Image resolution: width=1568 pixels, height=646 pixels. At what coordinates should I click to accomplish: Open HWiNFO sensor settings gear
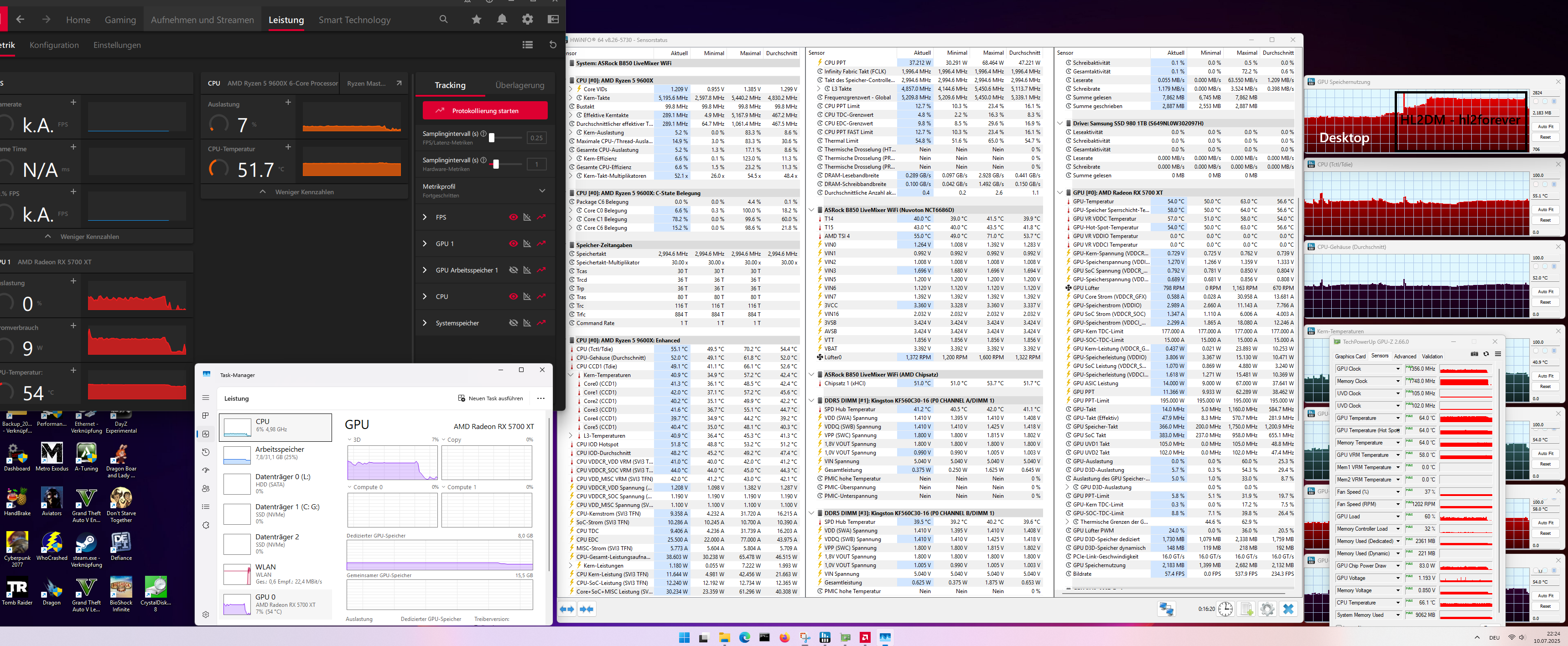1267,609
